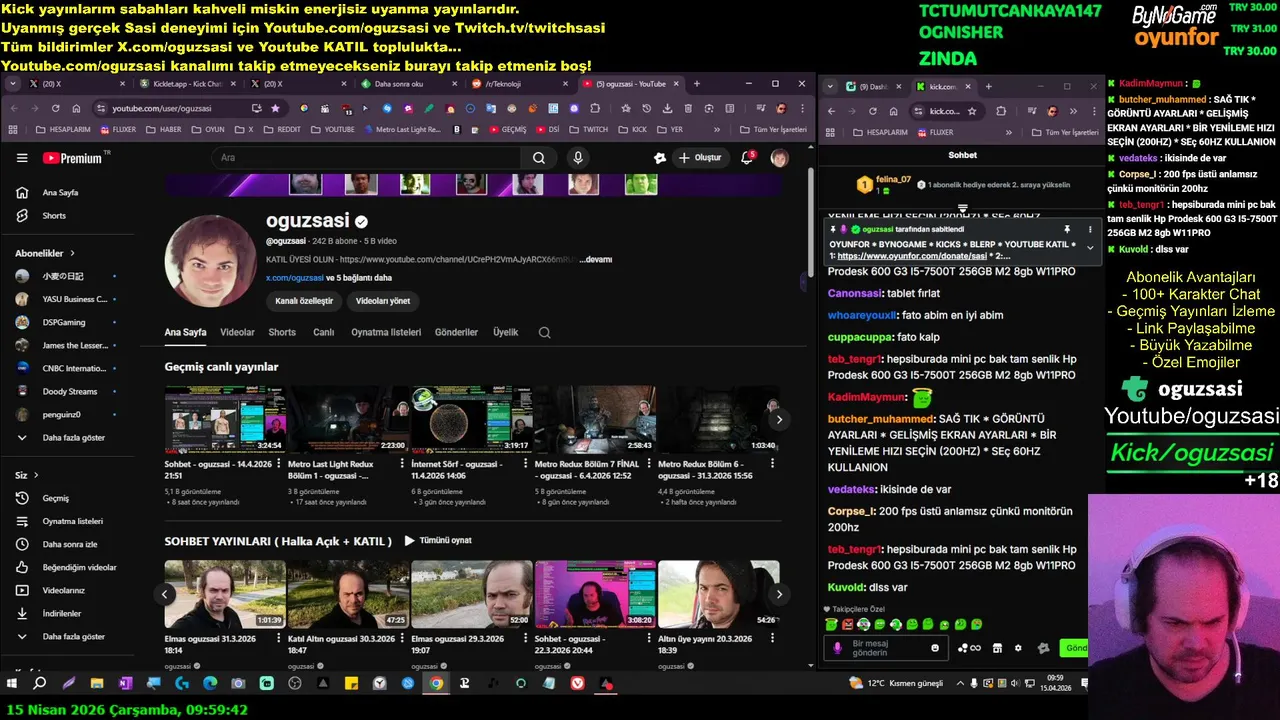This screenshot has height=720, width=1280.
Task: Click 'Videoları yönet' button
Action: [383, 301]
